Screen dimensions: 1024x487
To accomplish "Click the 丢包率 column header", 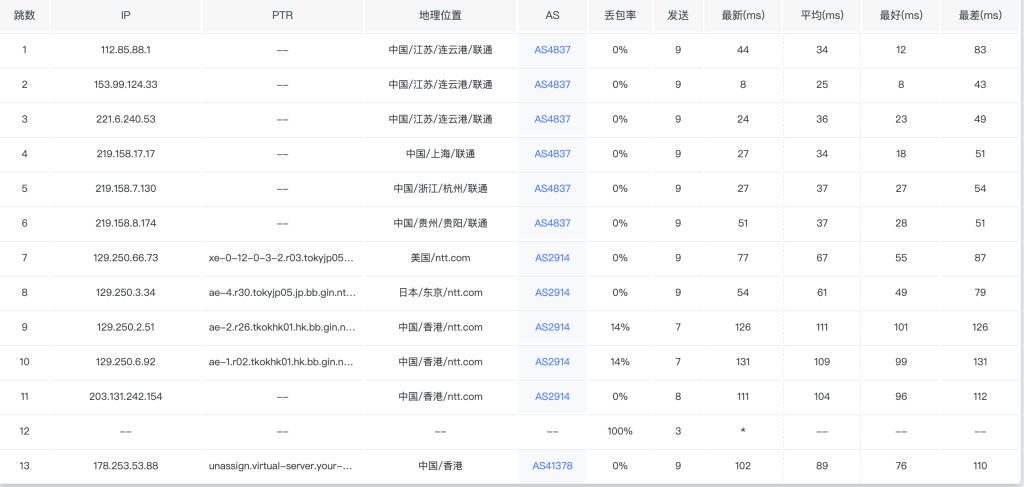I will [x=620, y=16].
